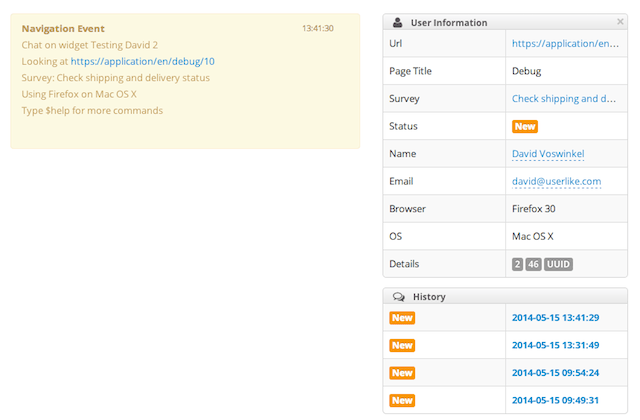Open history entry 2014-05-15 13:31:49
This screenshot has width=640, height=420.
[555, 345]
